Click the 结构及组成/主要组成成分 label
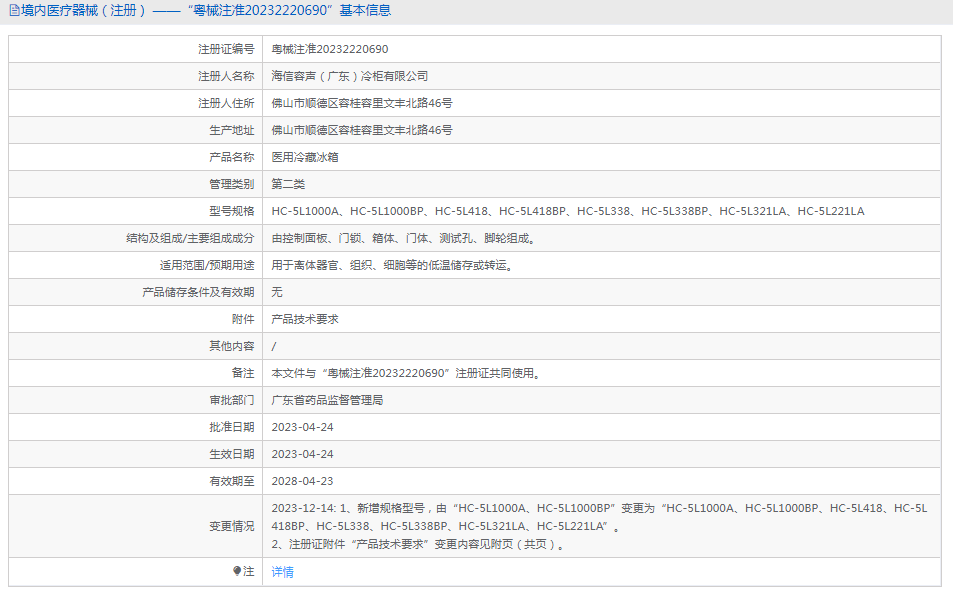Viewport: 953px width, 595px height. pyautogui.click(x=190, y=238)
